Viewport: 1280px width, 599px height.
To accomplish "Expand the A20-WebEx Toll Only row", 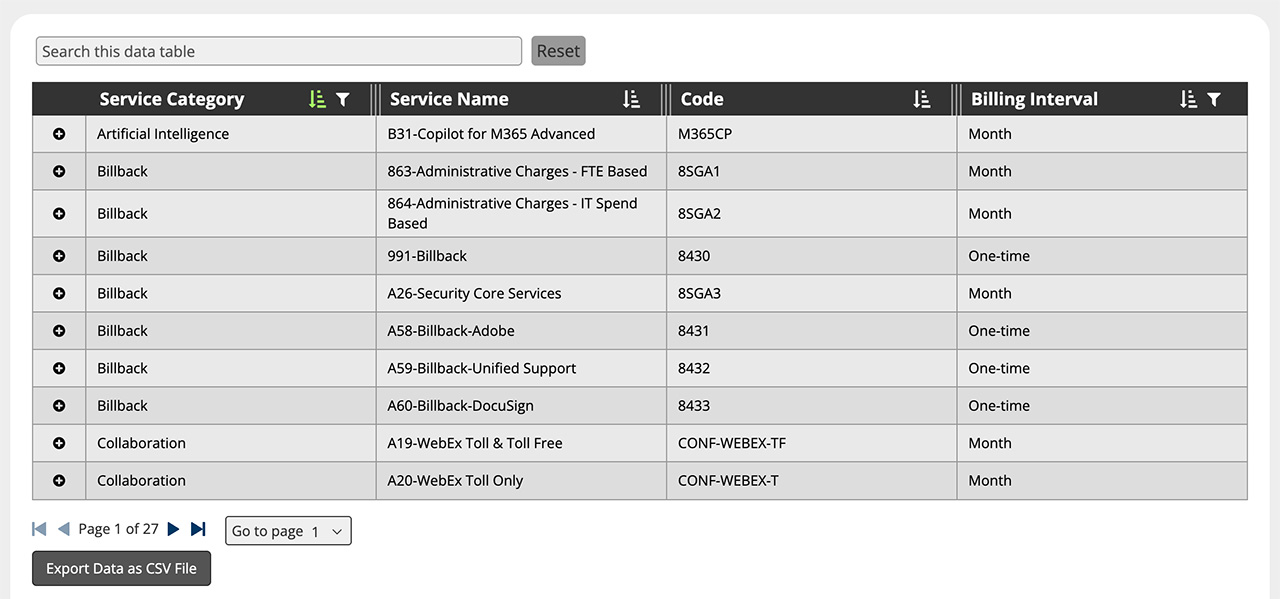I will coord(58,480).
